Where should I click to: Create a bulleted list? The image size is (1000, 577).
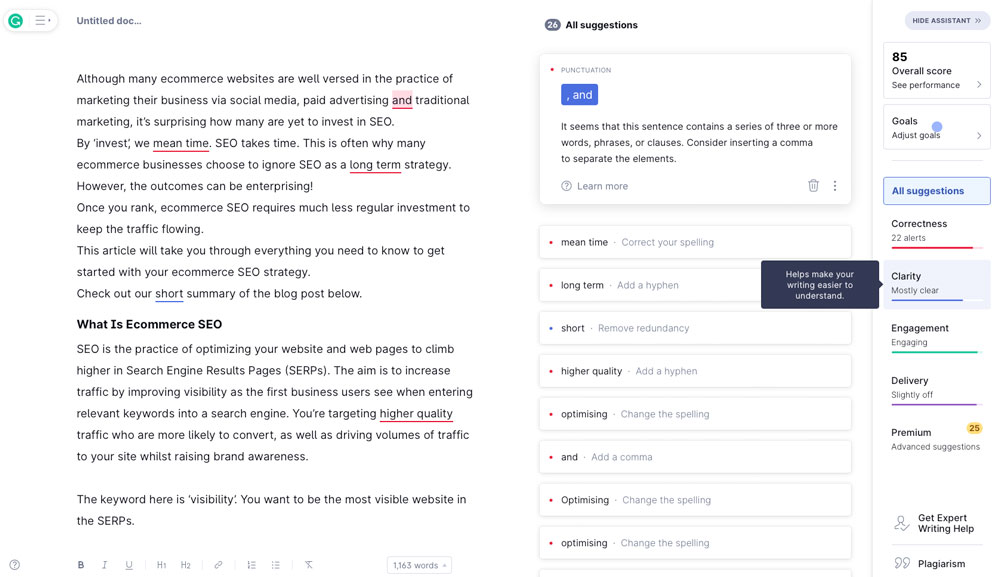(x=275, y=565)
